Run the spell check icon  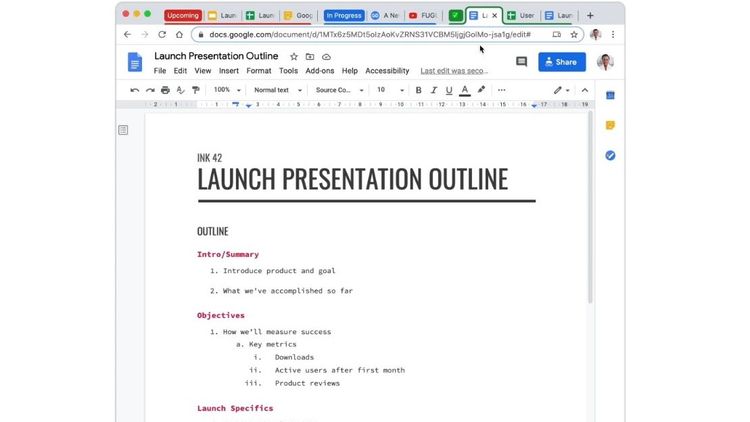coord(180,90)
